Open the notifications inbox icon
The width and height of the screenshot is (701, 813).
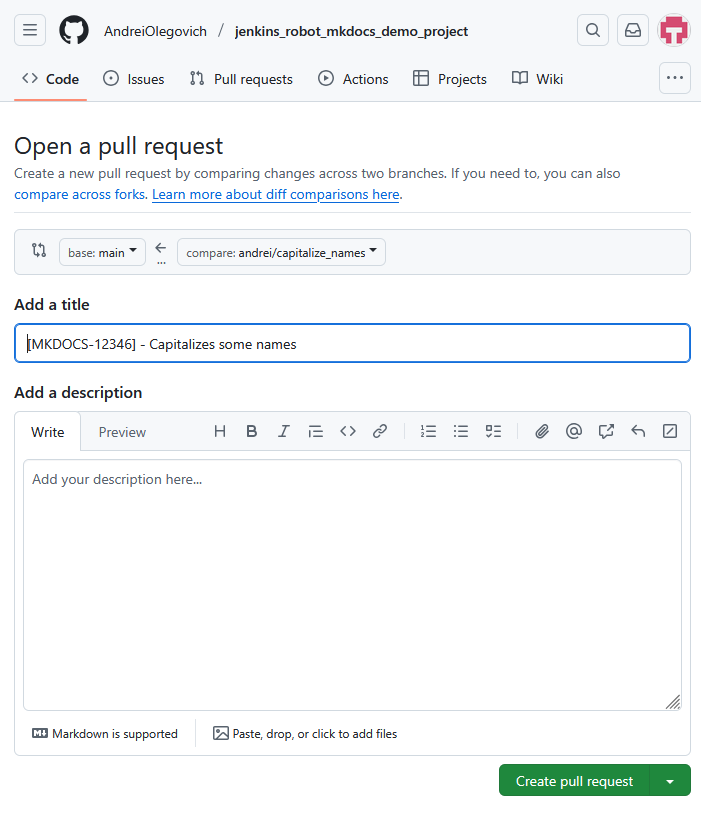[633, 30]
